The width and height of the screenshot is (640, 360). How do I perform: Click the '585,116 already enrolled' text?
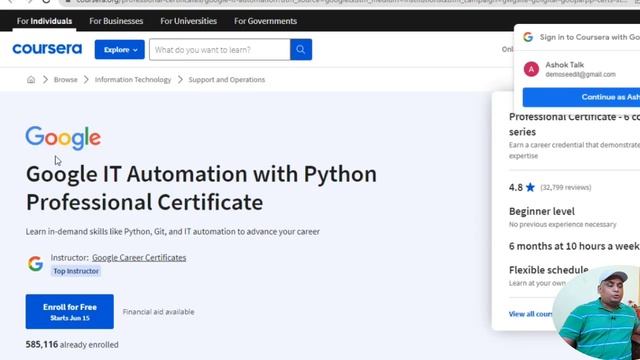[x=72, y=344]
